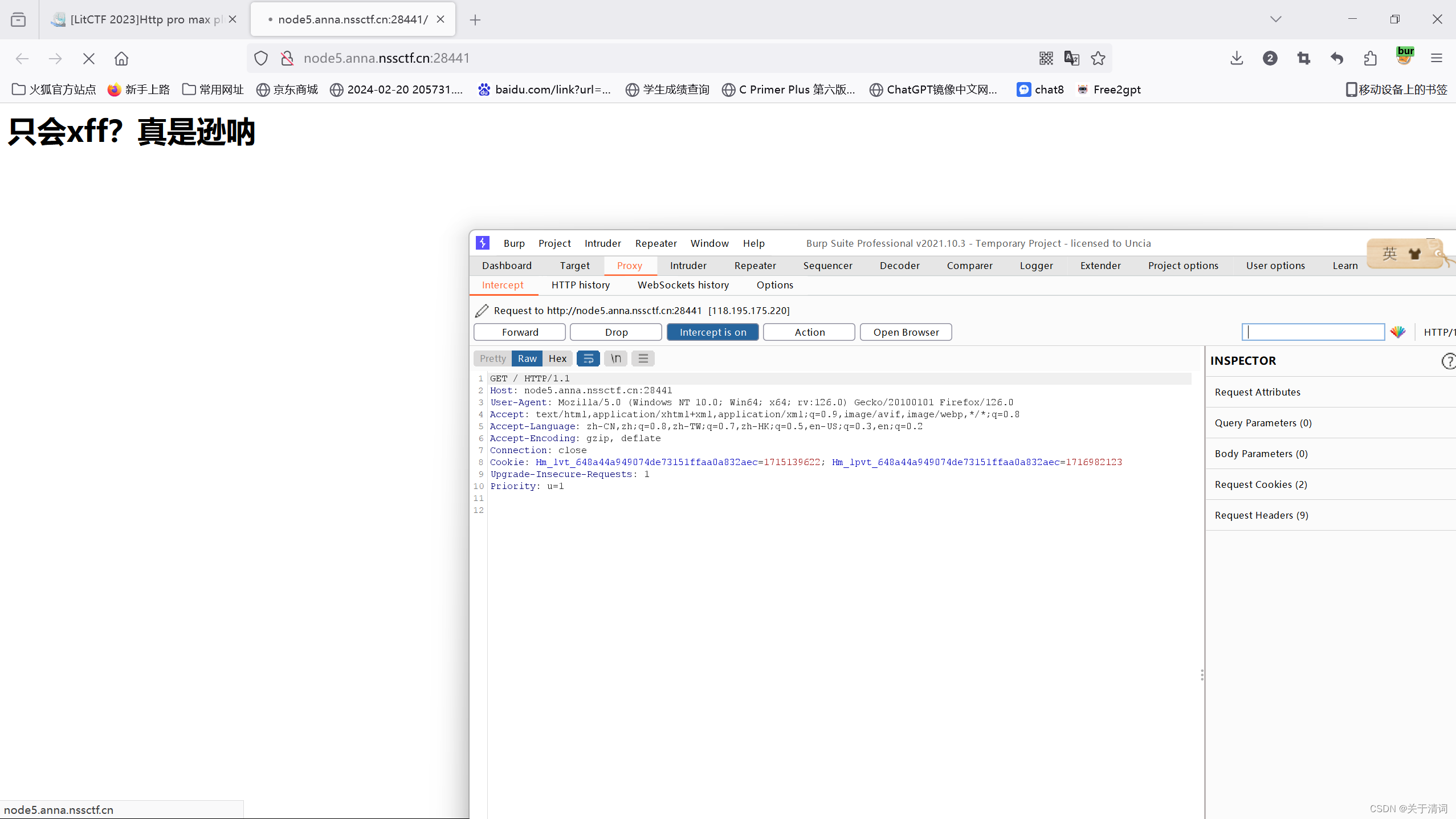Open the Action dropdown button
Screen dimensions: 1456x819
[x=809, y=332]
